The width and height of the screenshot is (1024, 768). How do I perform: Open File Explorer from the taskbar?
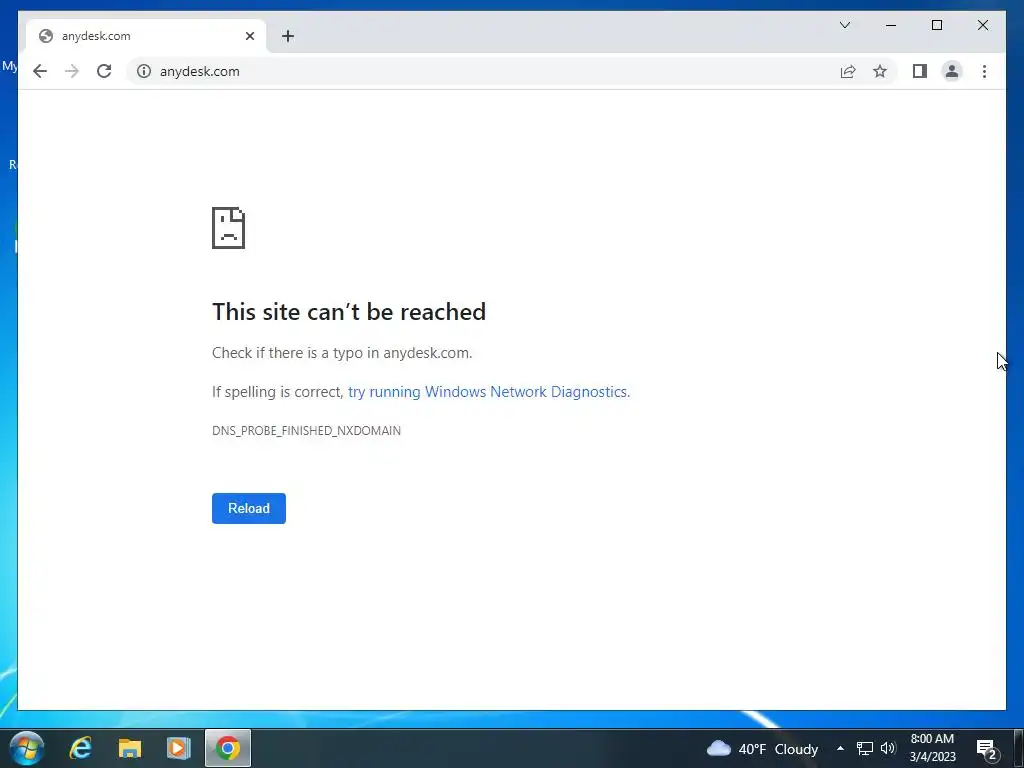[129, 748]
